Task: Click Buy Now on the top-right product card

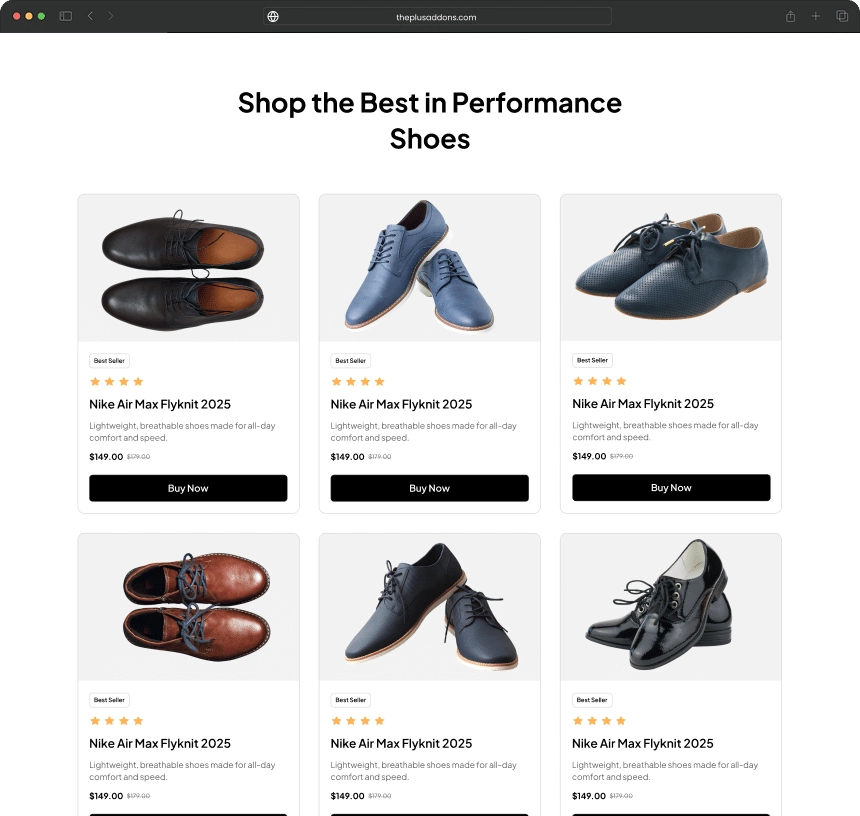Action: [x=670, y=487]
